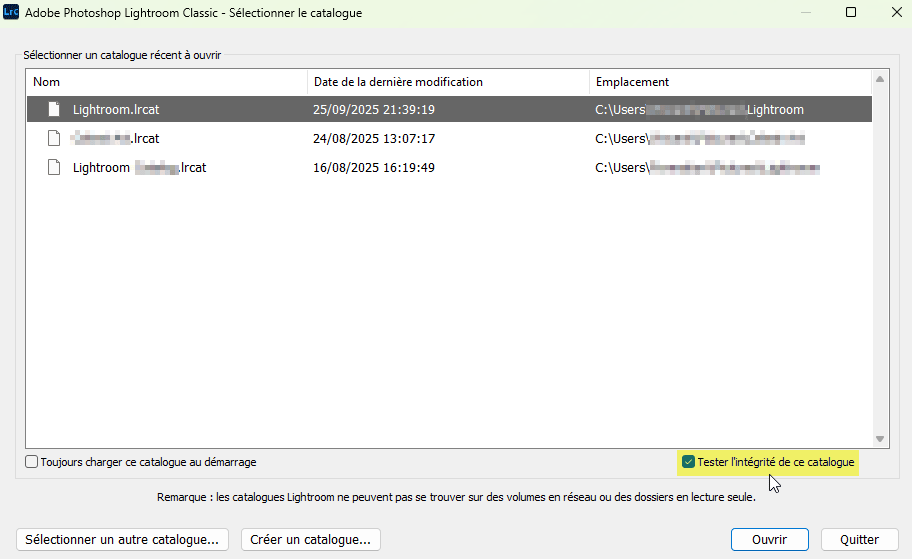Uncheck Tester l'intégrité de ce catalogue
The width and height of the screenshot is (912, 559).
[x=688, y=462]
